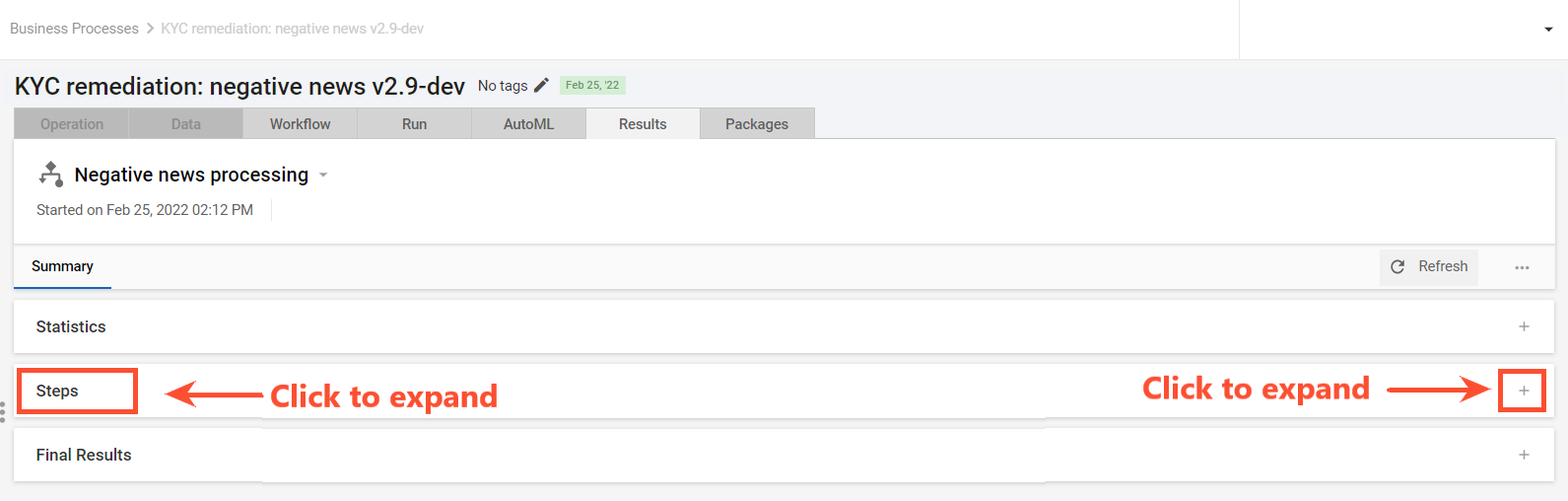Viewport: 1568px width, 501px height.
Task: Expand Steps using its plus icon
Action: (1524, 391)
